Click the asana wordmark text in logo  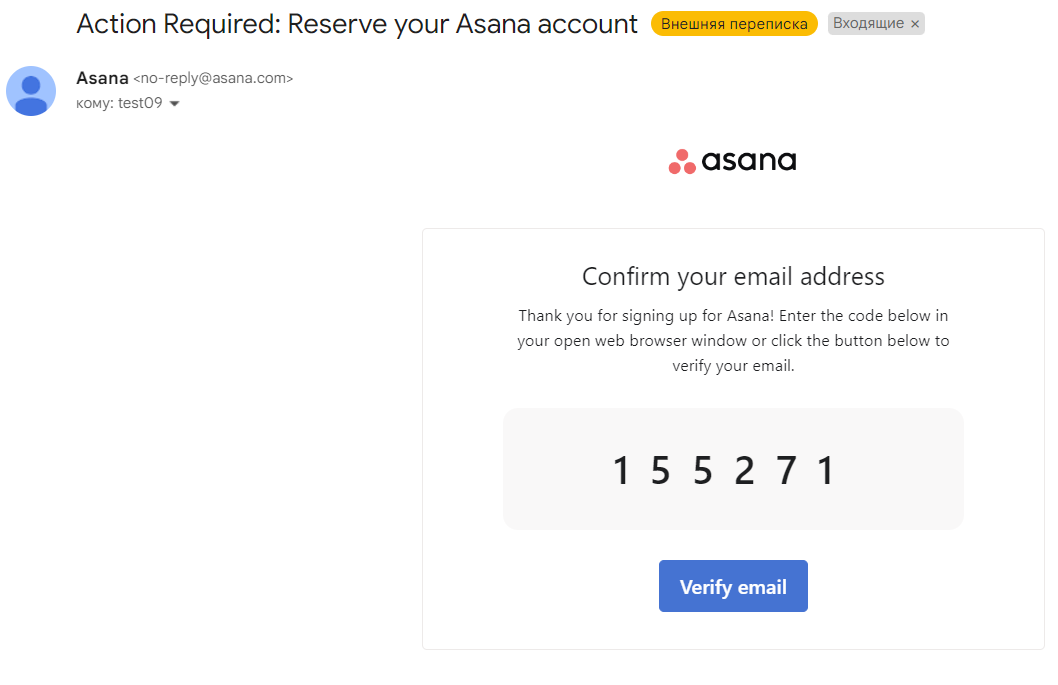749,161
